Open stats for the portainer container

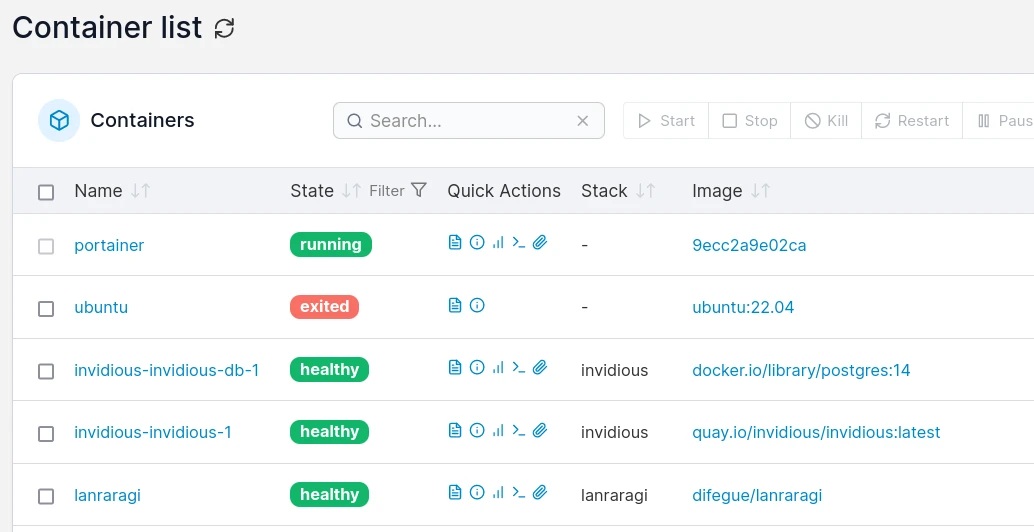click(498, 242)
